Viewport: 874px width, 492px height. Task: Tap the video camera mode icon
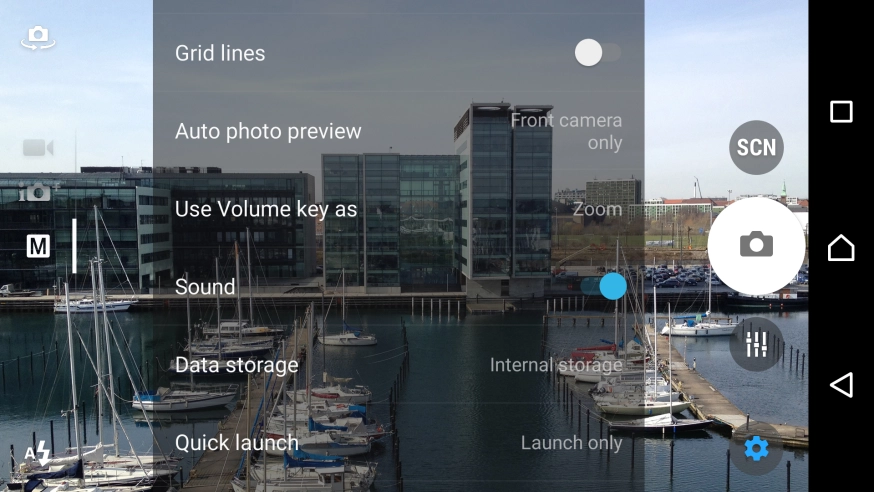point(38,148)
